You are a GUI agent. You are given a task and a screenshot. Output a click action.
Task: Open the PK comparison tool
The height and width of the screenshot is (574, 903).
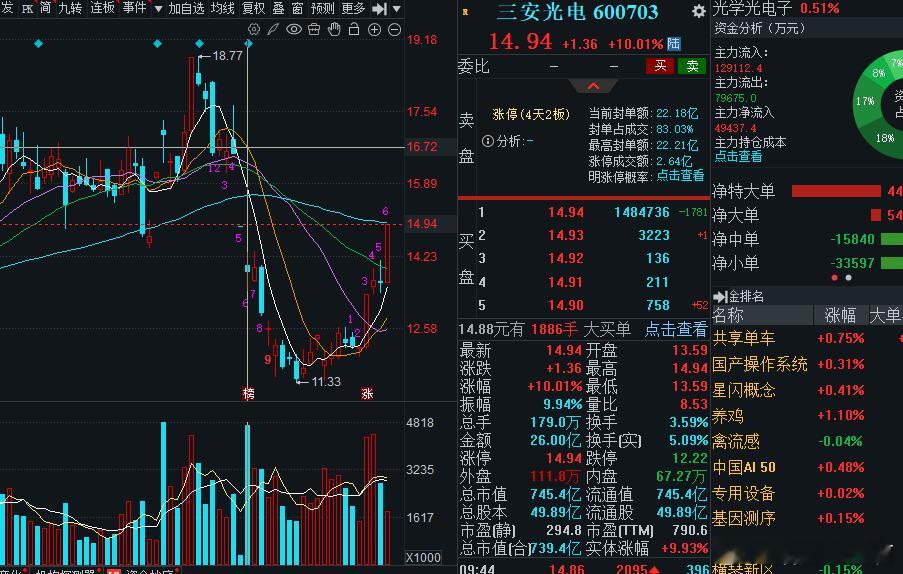(27, 9)
